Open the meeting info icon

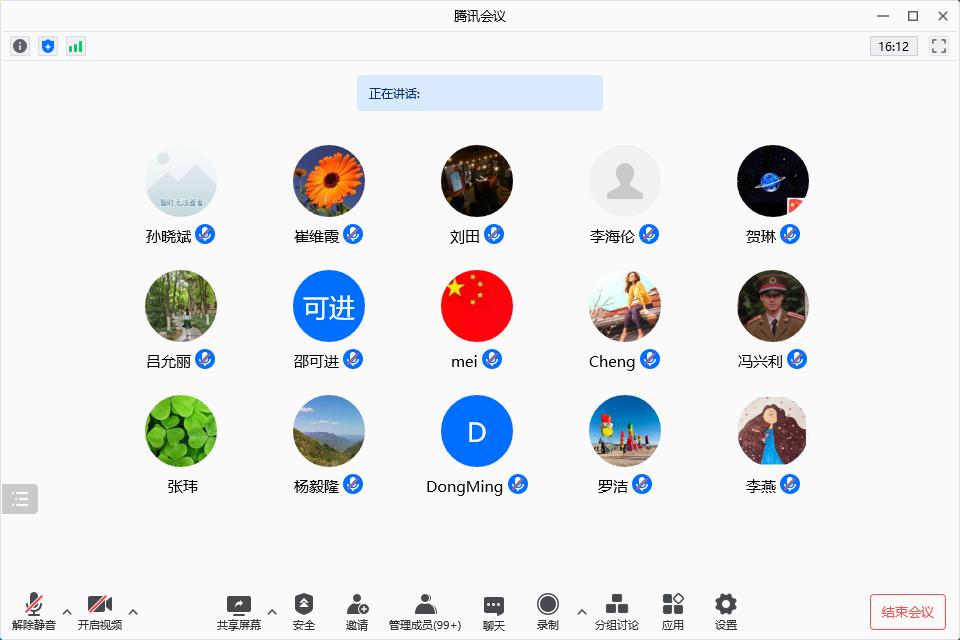20,46
